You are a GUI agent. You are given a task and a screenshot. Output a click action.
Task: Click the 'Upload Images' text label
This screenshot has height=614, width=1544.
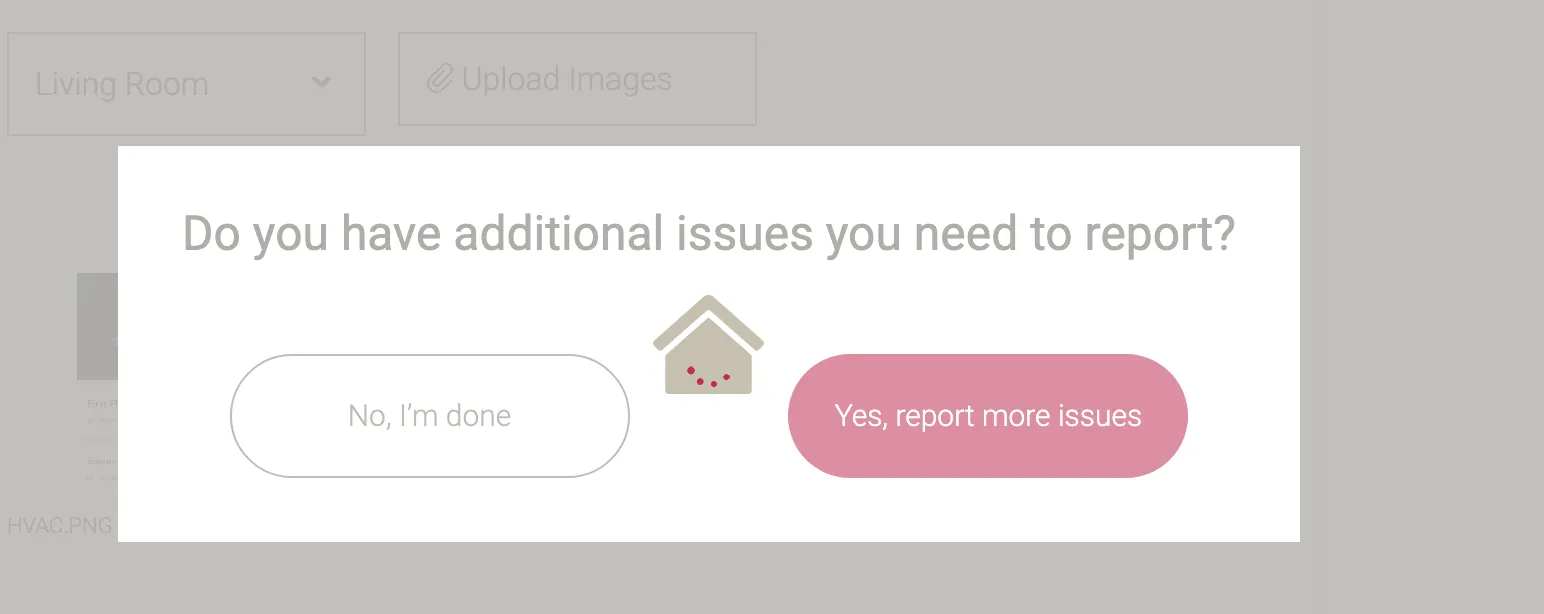coord(566,79)
